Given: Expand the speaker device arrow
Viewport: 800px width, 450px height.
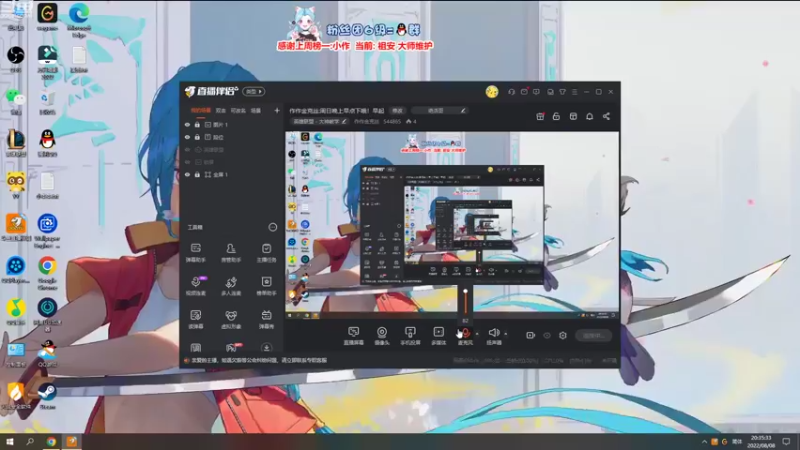Looking at the screenshot, I should click(506, 334).
